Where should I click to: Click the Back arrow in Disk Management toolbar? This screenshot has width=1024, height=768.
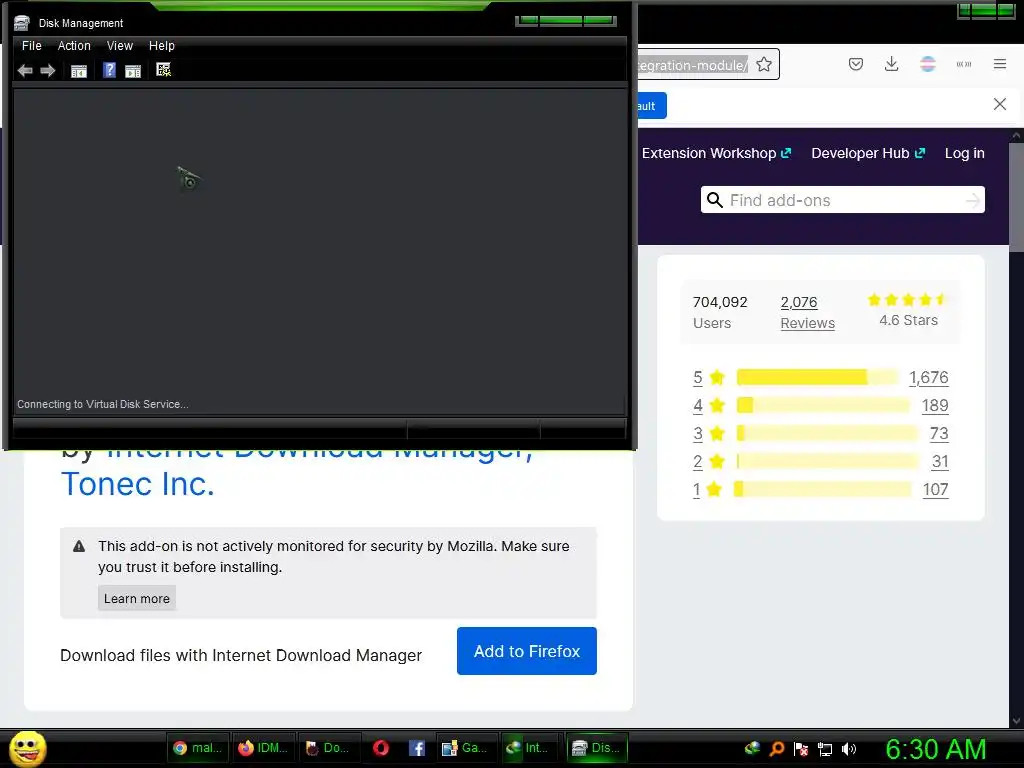(25, 71)
